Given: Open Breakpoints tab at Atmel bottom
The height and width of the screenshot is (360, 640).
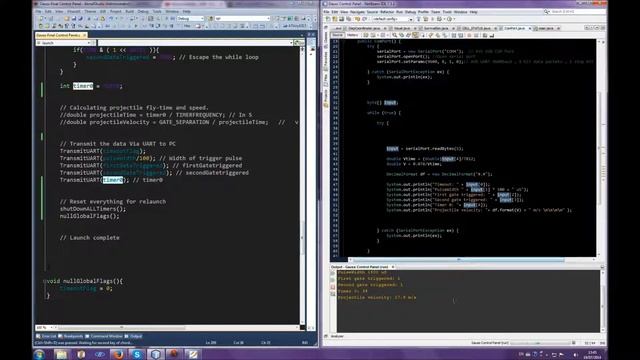Looking at the screenshot, I should 71,336.
